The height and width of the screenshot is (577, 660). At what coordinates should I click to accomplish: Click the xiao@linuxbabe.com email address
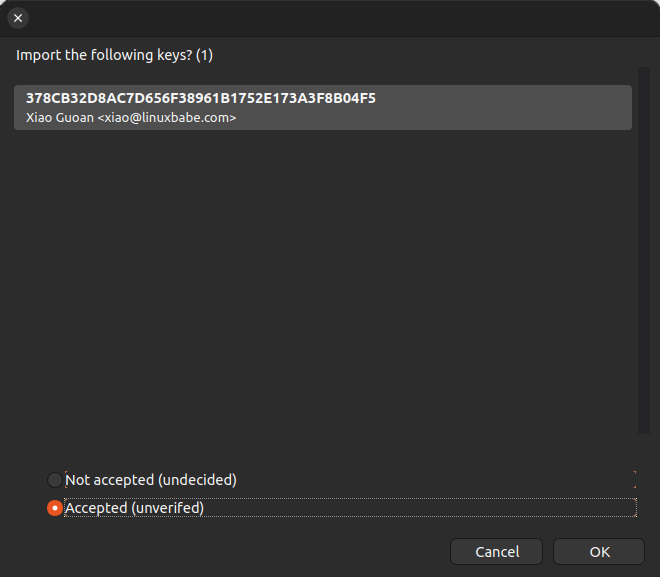(170, 118)
